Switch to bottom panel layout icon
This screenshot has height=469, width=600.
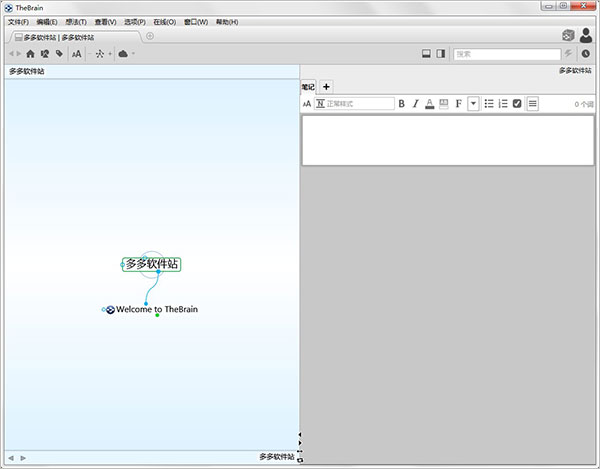coord(426,54)
